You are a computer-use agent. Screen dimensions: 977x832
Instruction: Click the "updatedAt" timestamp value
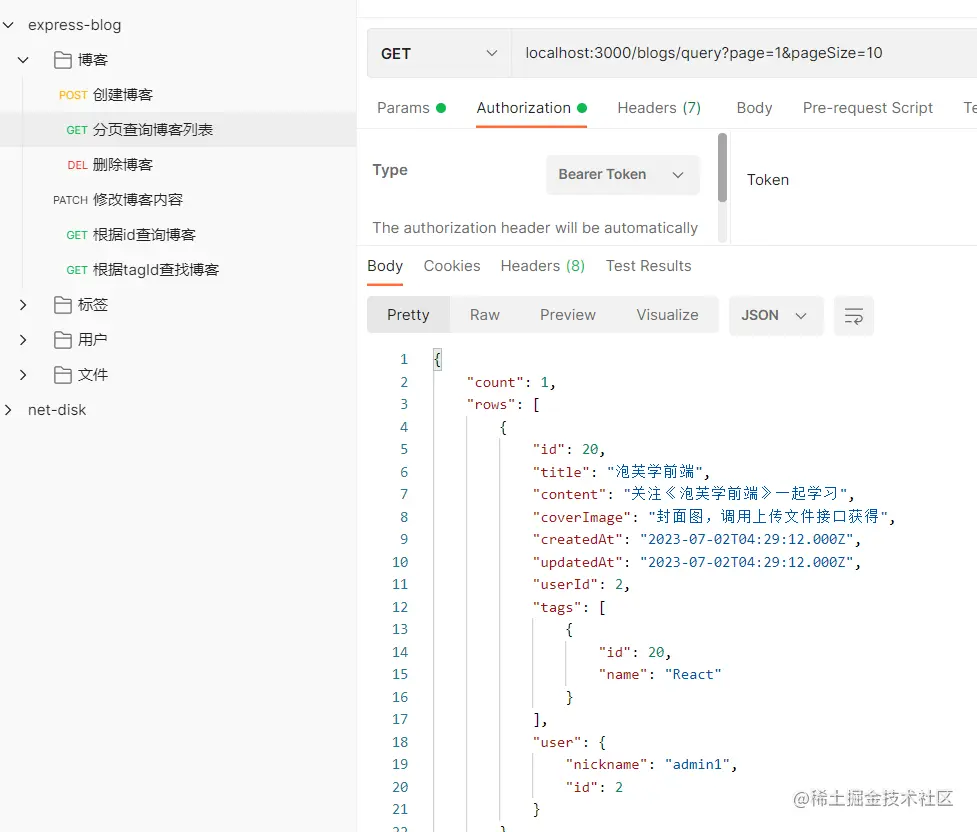tap(746, 562)
